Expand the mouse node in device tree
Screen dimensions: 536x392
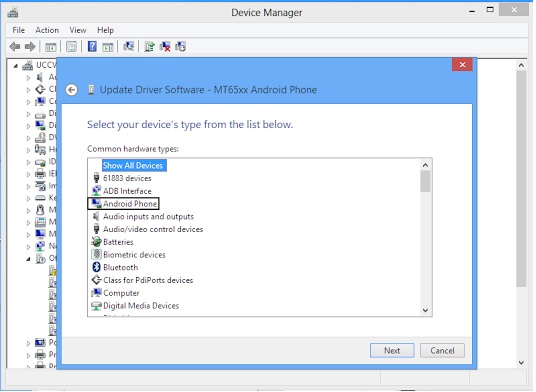[28, 211]
